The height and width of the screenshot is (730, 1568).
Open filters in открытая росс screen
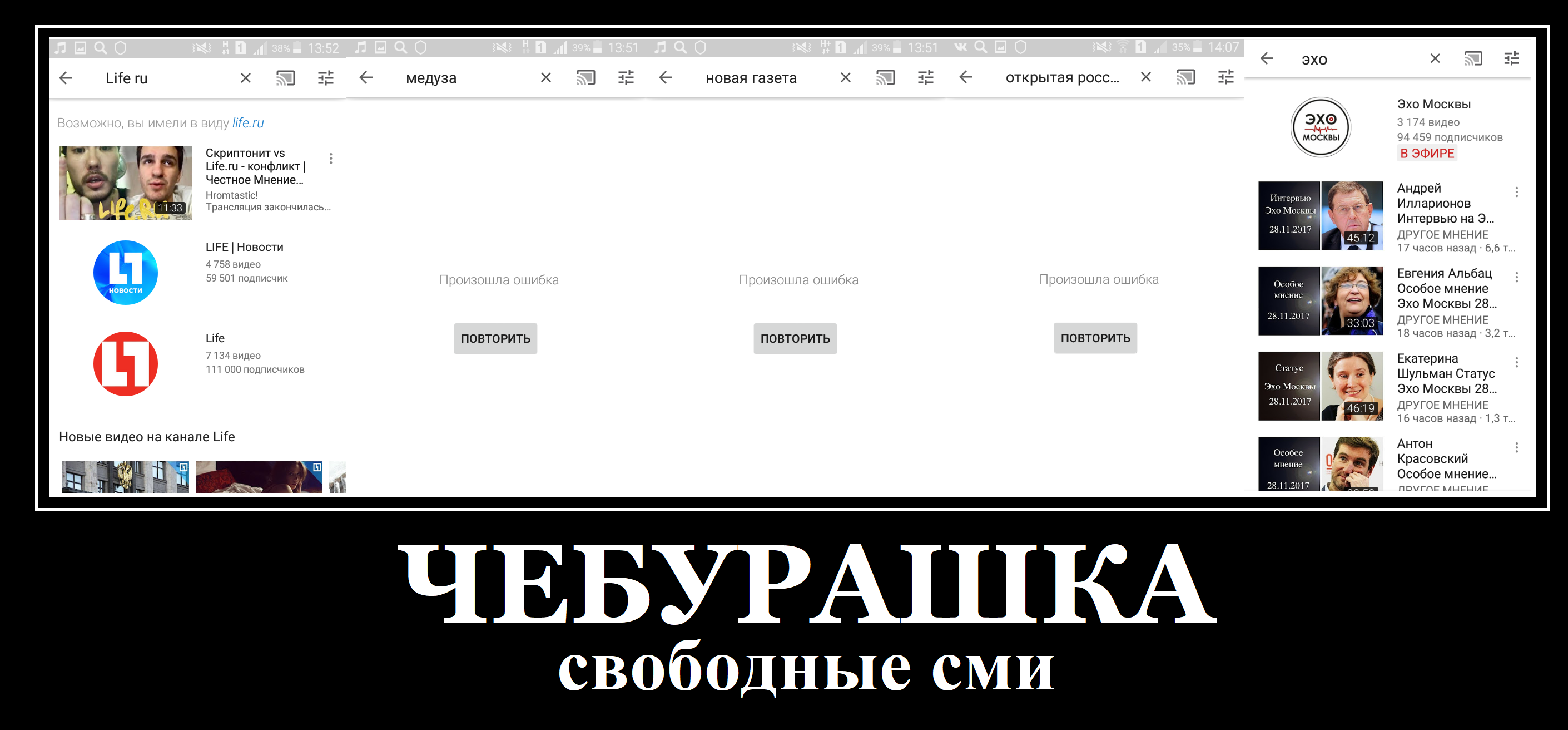point(1226,77)
